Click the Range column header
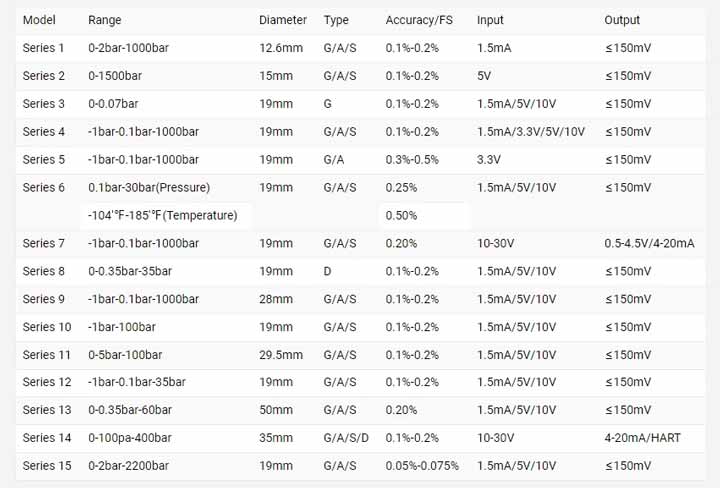 pos(104,20)
